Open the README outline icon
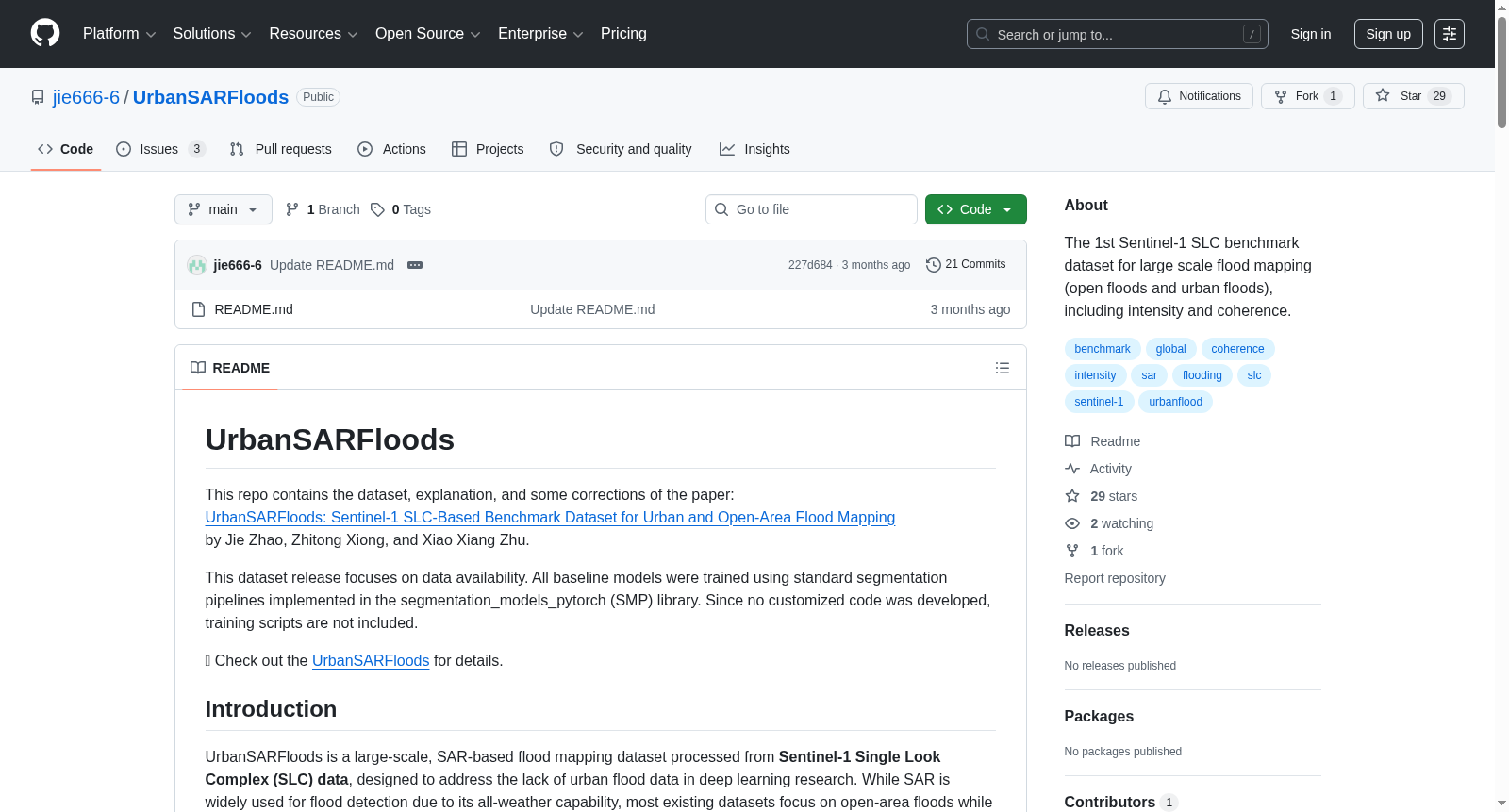The width and height of the screenshot is (1509, 812). 1003,368
